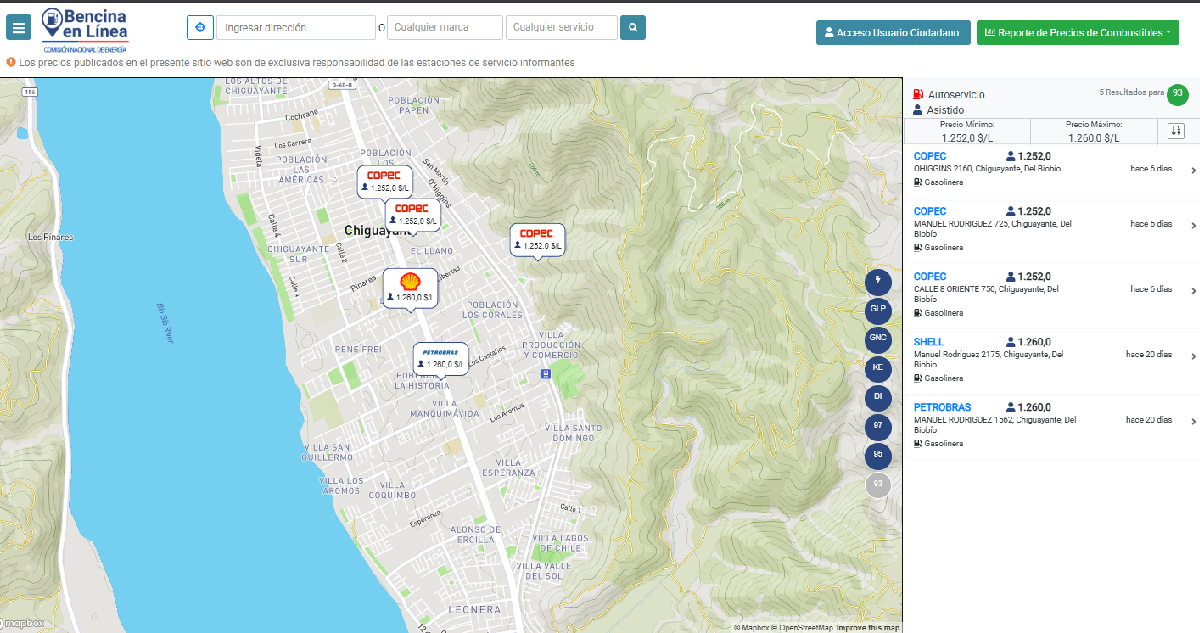1200x633 pixels.
Task: Select the DI diesel fuel button
Action: (878, 397)
